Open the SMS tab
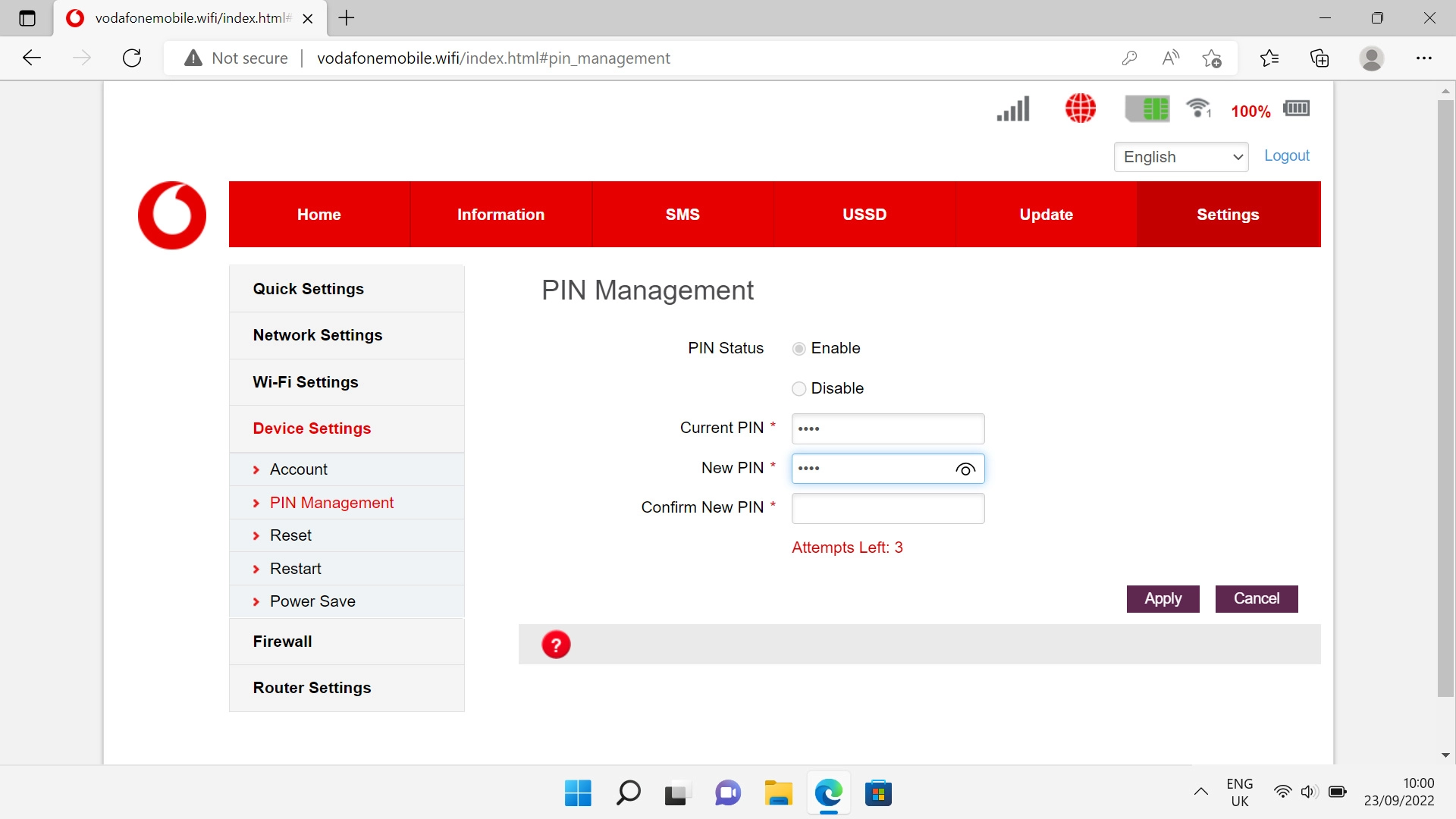1456x819 pixels. (x=682, y=215)
